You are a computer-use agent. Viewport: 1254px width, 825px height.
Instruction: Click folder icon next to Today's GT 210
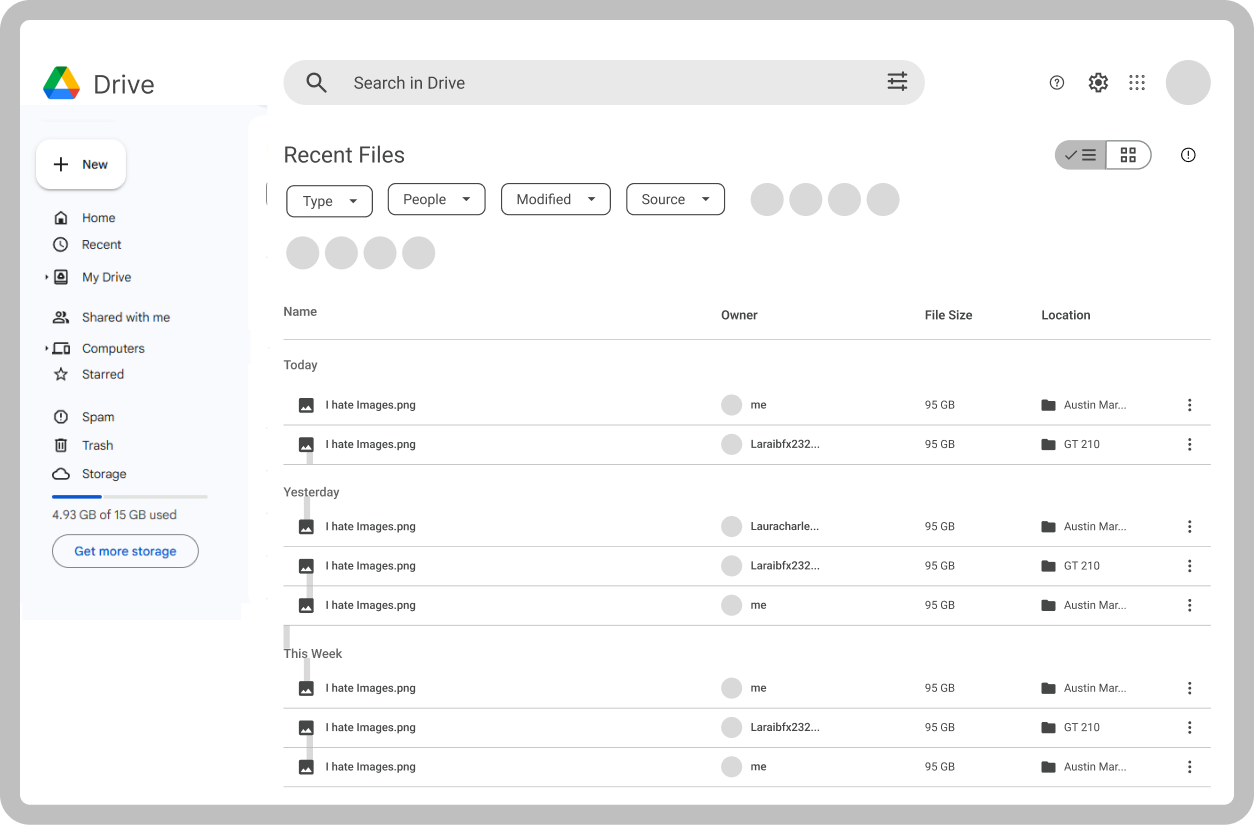[1048, 444]
